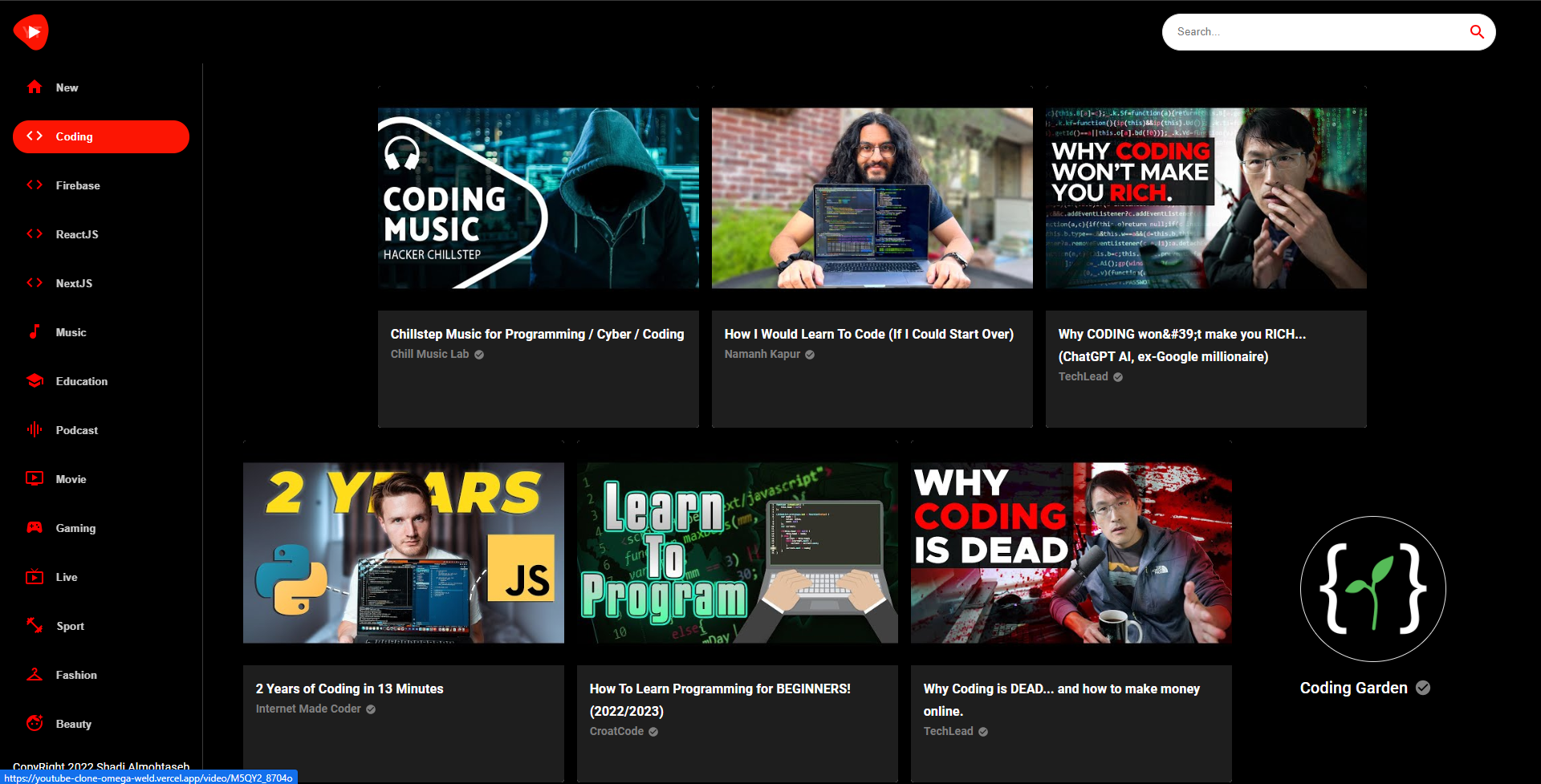Viewport: 1541px width, 784px height.
Task: Browse the Fashion category
Action: click(101, 675)
